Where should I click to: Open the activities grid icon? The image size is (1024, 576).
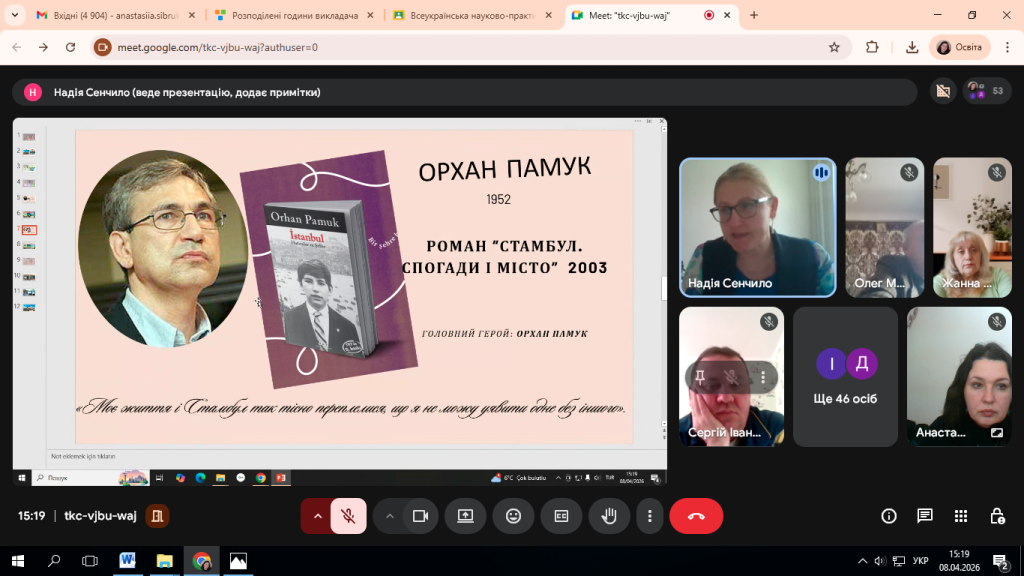tap(961, 516)
